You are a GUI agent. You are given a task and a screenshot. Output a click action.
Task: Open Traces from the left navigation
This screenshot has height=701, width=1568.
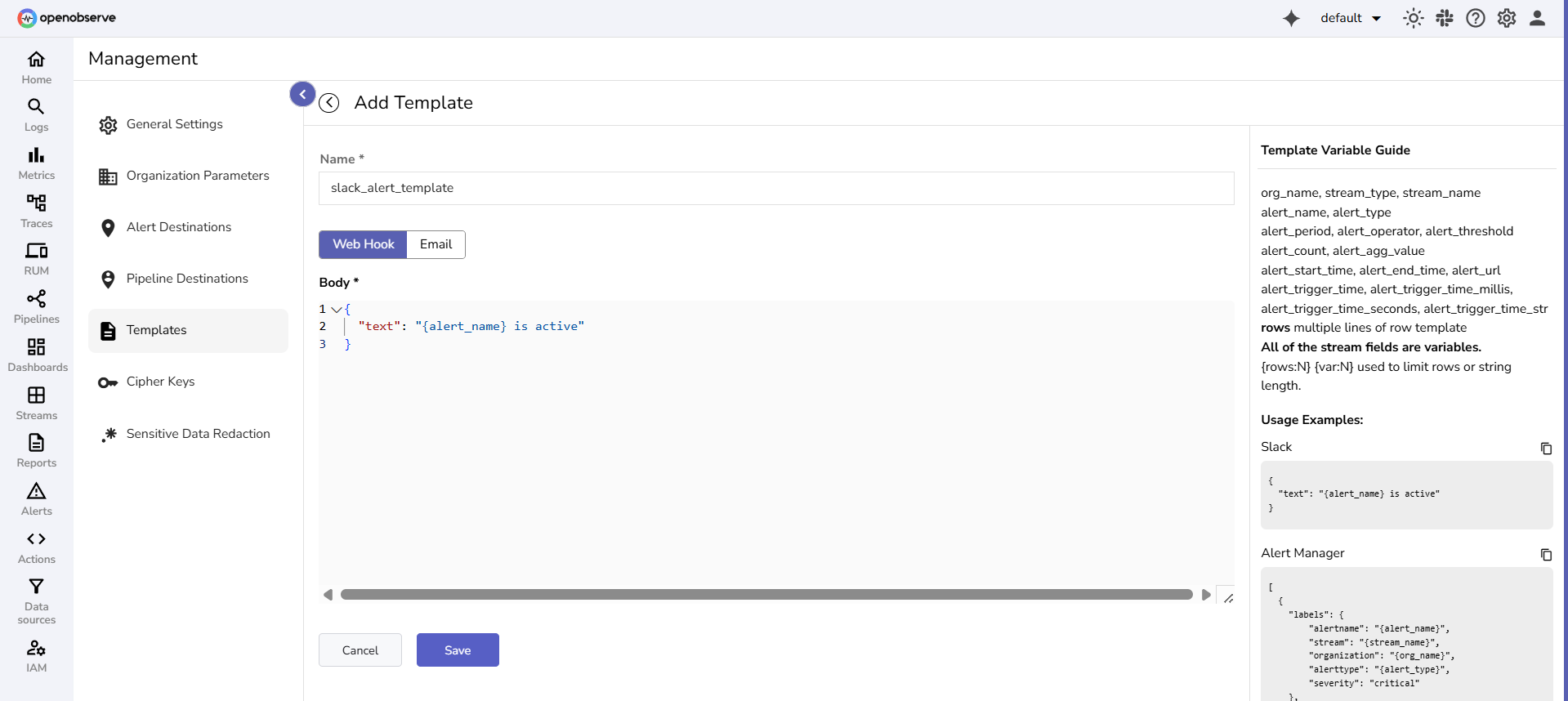tap(37, 211)
